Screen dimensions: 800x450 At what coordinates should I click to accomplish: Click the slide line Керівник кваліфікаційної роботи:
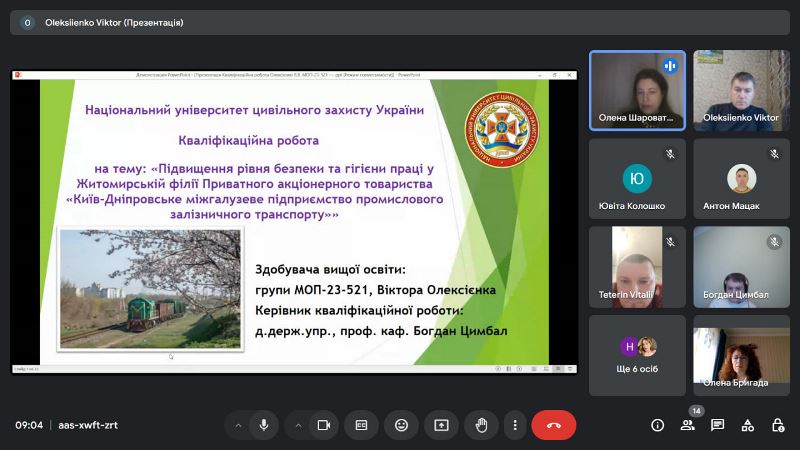[x=359, y=311]
